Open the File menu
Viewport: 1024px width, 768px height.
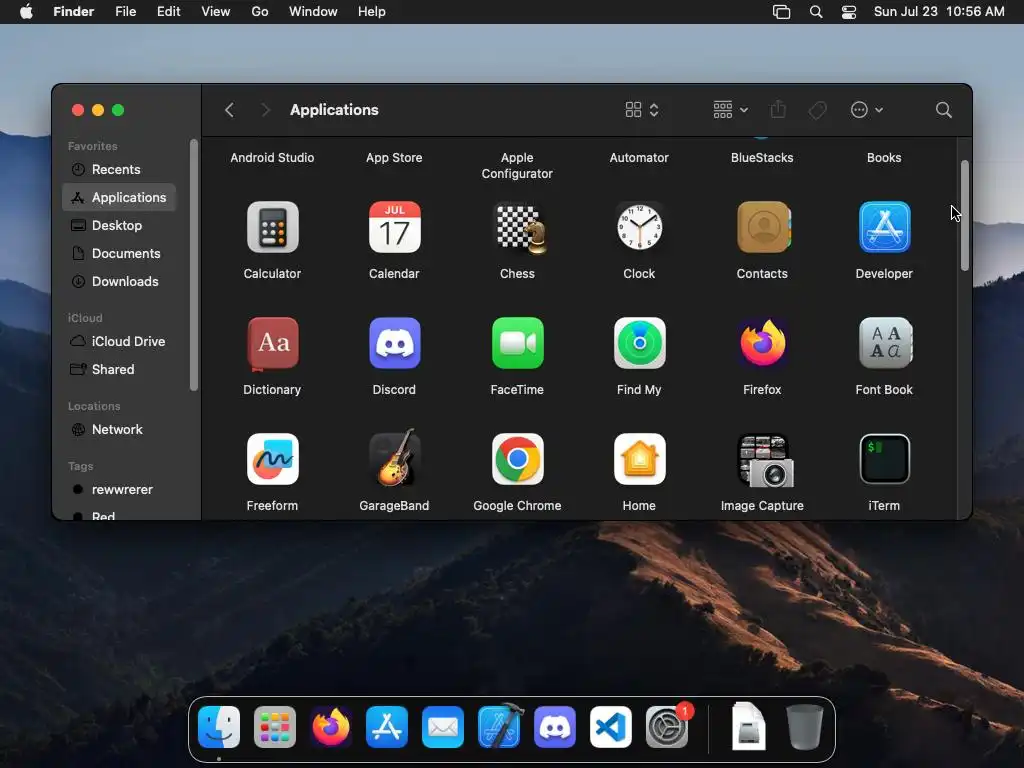click(125, 12)
